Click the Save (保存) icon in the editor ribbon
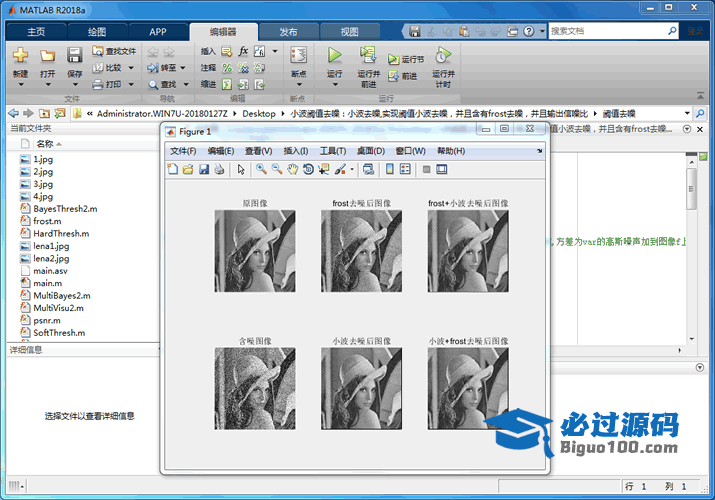Screen dimensions: 715x500 coord(75,55)
